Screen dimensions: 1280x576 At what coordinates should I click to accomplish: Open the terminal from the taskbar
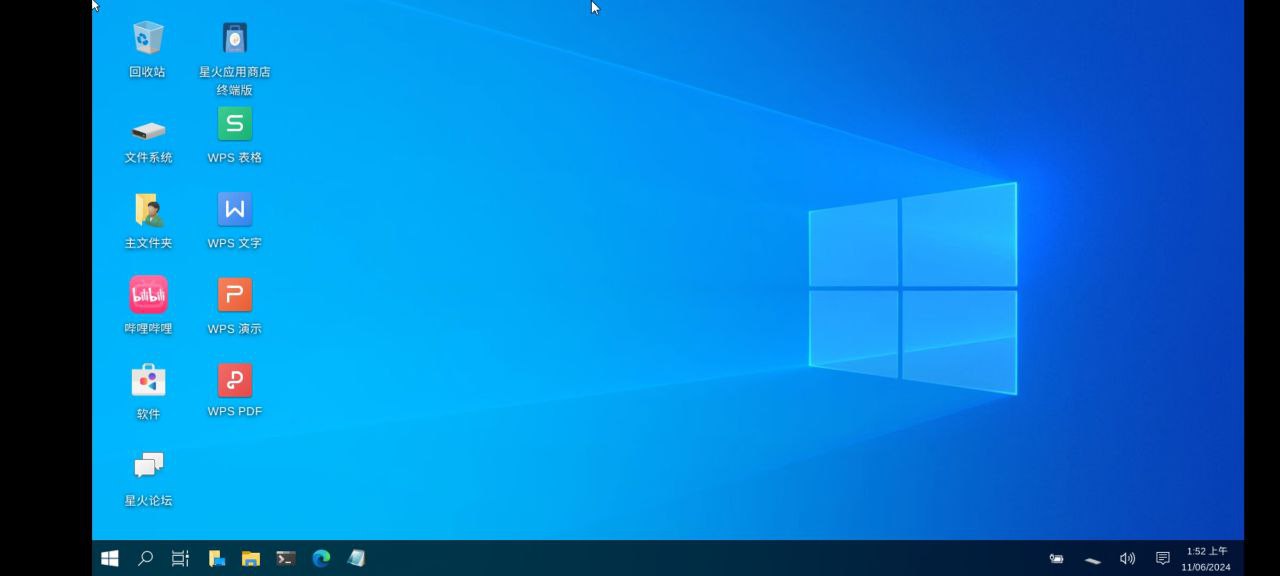click(286, 558)
